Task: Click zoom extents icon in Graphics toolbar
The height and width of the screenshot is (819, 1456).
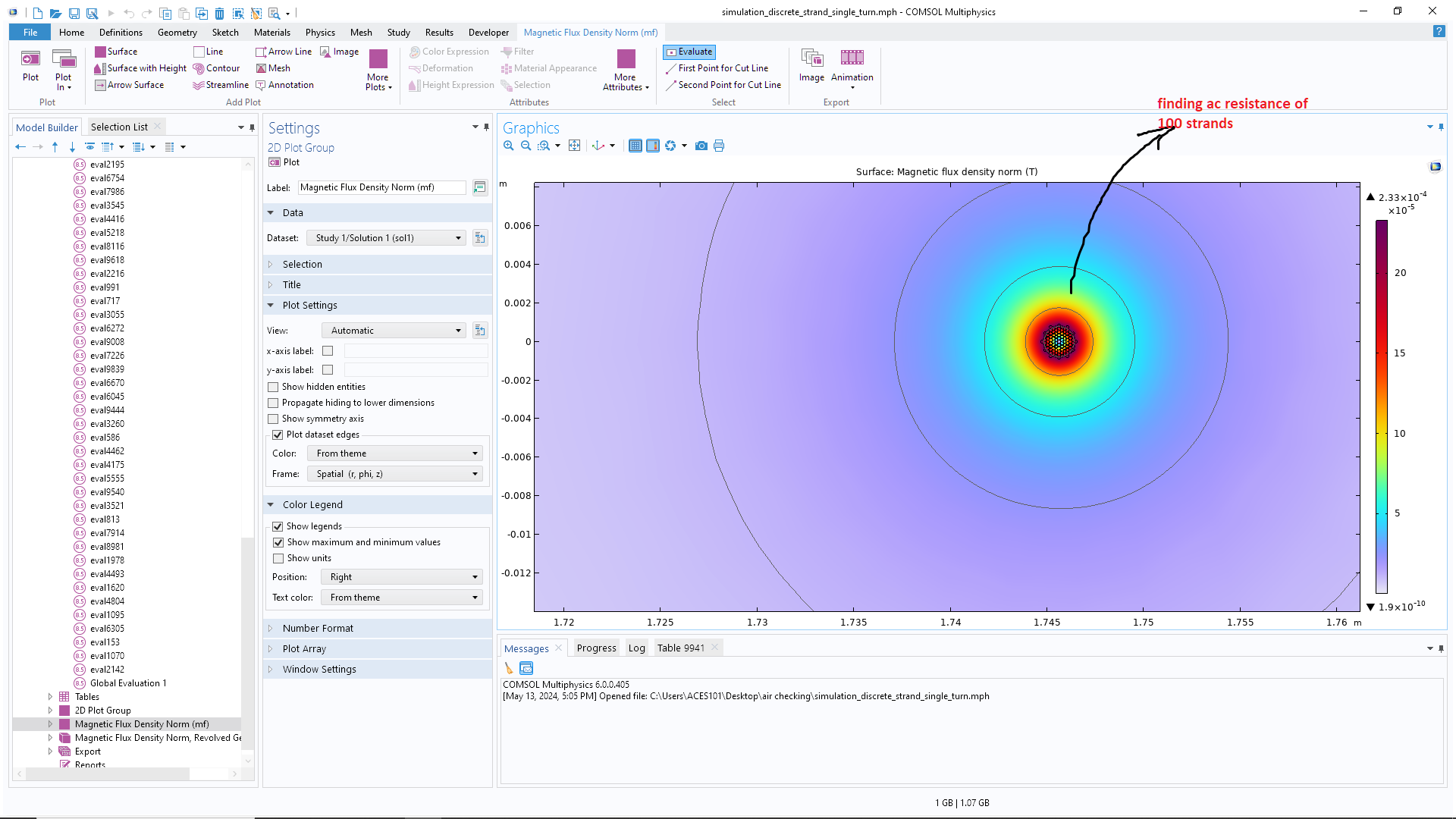Action: point(575,146)
